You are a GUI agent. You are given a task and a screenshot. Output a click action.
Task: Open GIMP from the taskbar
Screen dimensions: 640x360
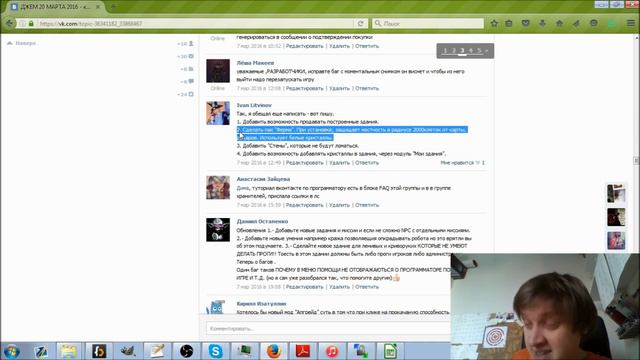click(128, 351)
